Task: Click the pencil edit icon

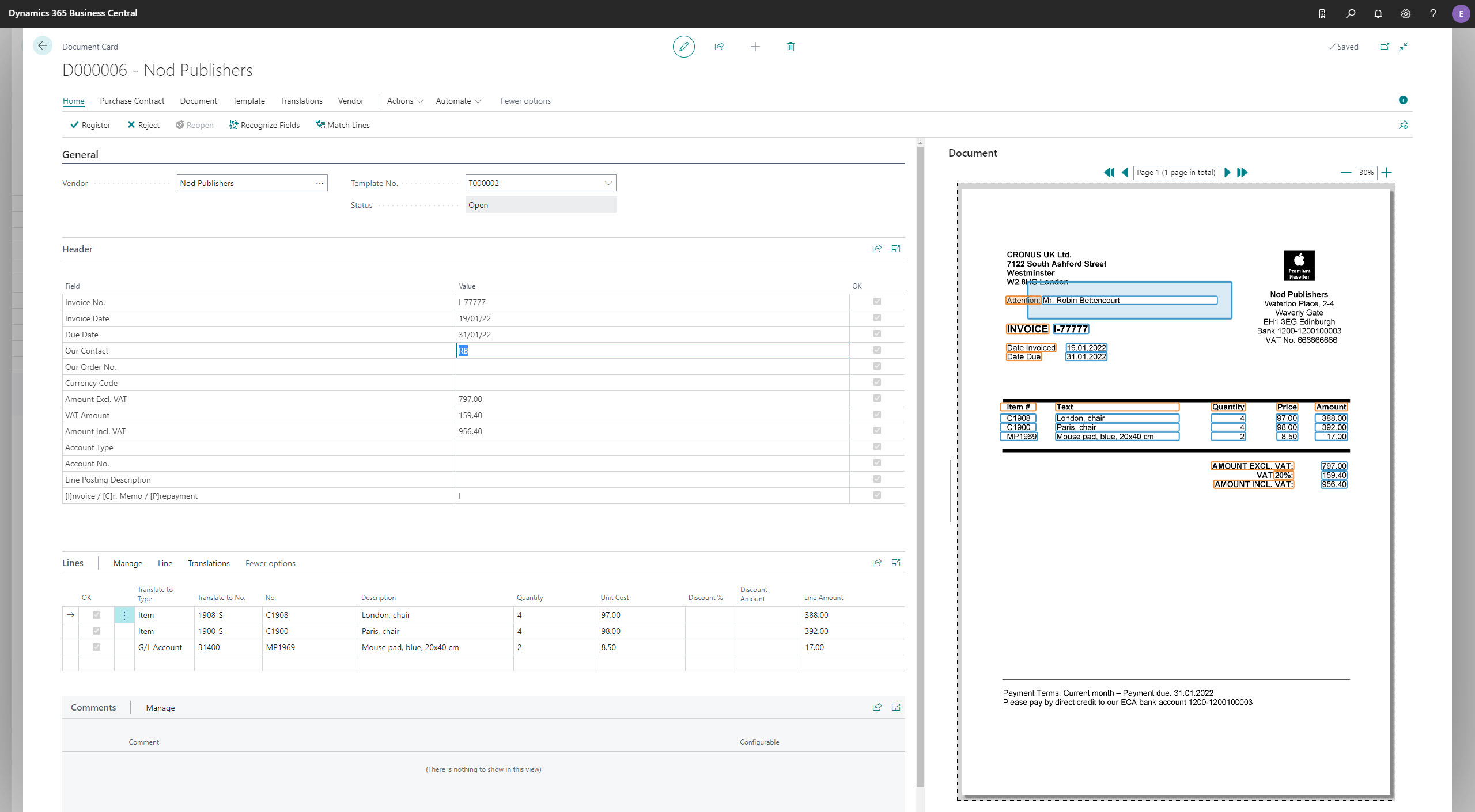Action: 683,47
